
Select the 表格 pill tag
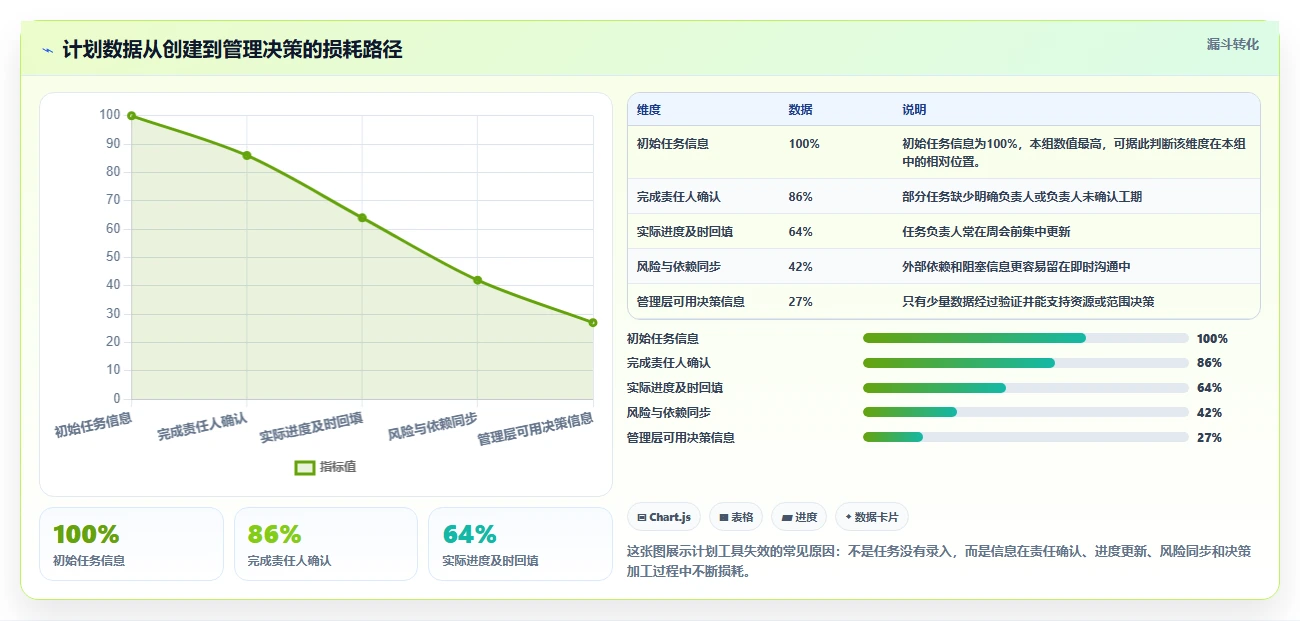click(735, 517)
